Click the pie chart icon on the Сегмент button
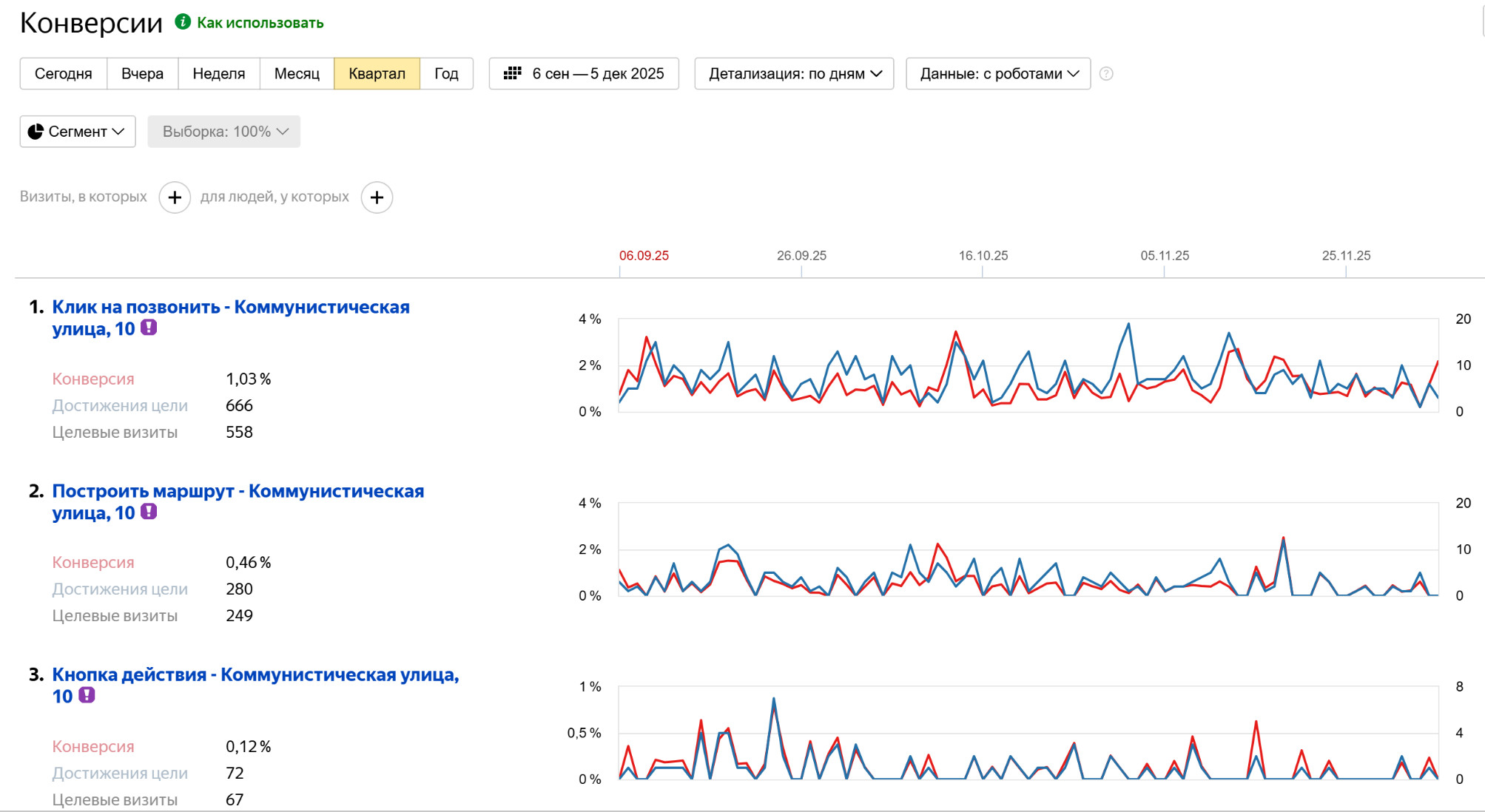The height and width of the screenshot is (812, 1485). pyautogui.click(x=36, y=132)
